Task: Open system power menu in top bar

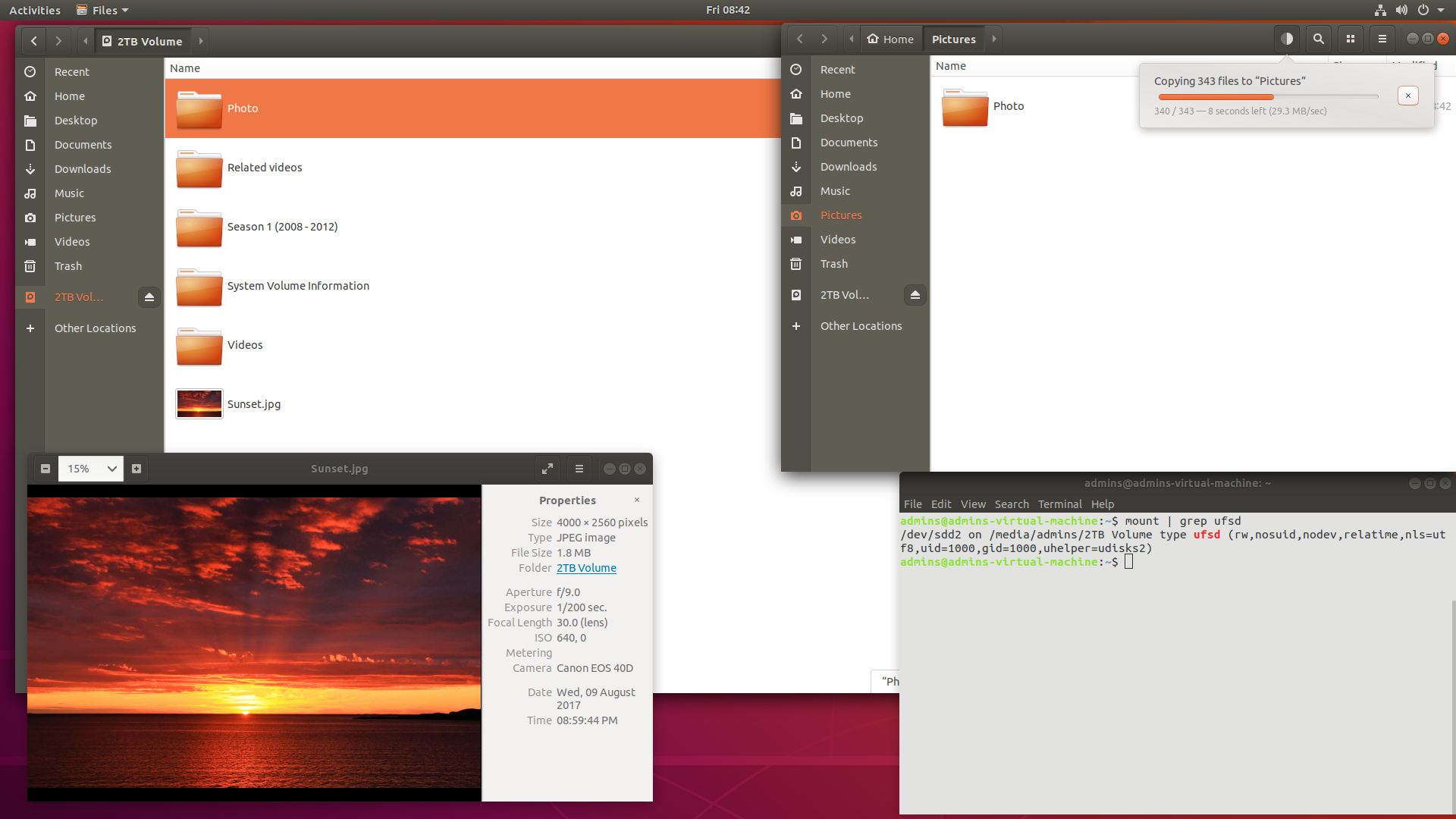Action: pos(1423,10)
